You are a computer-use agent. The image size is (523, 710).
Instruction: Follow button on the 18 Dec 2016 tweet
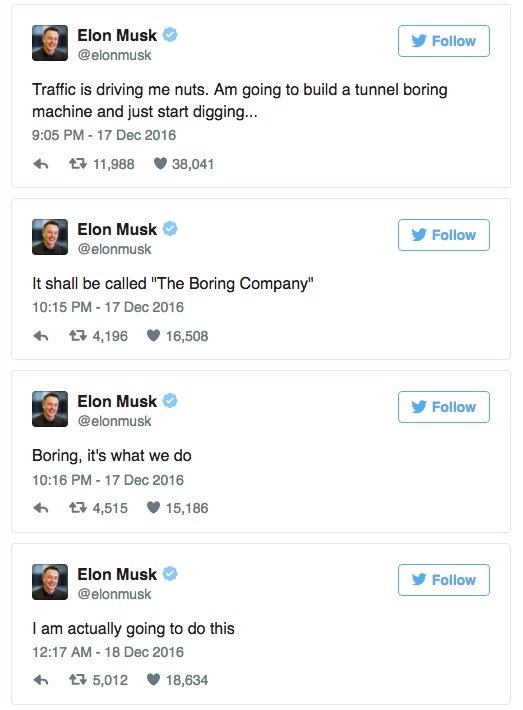click(x=444, y=580)
